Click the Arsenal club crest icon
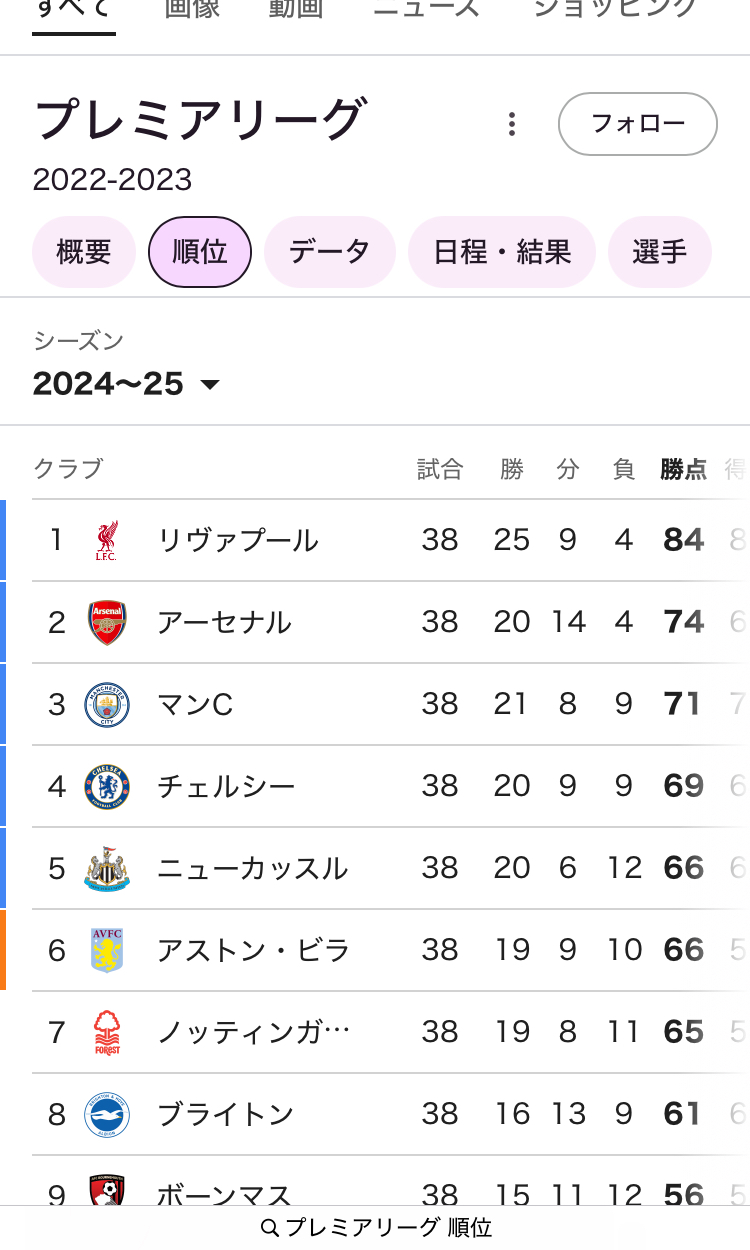The height and width of the screenshot is (1250, 750). tap(106, 623)
